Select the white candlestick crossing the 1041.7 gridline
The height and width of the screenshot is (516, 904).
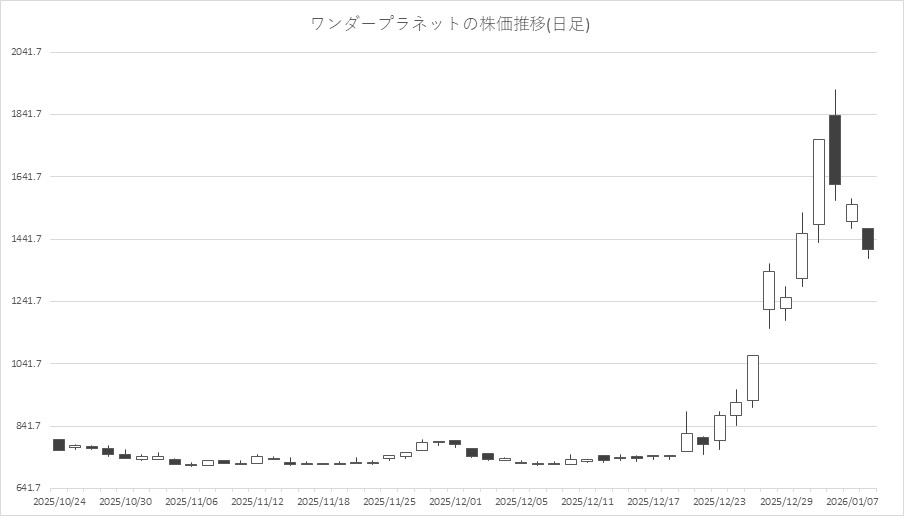752,378
